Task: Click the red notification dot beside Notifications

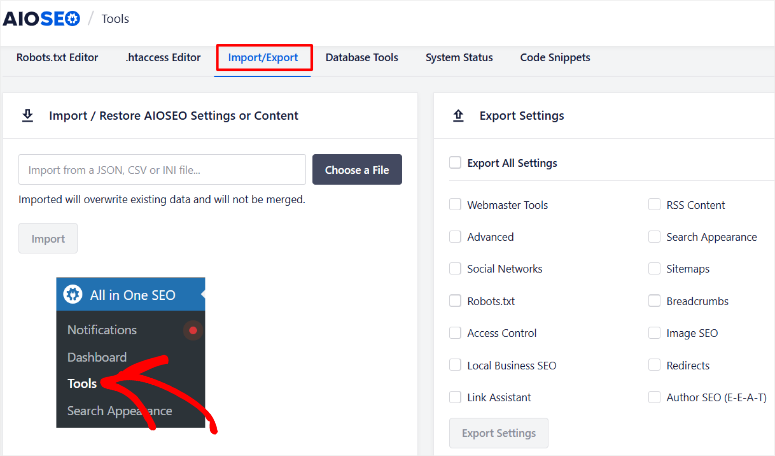Action: (193, 330)
